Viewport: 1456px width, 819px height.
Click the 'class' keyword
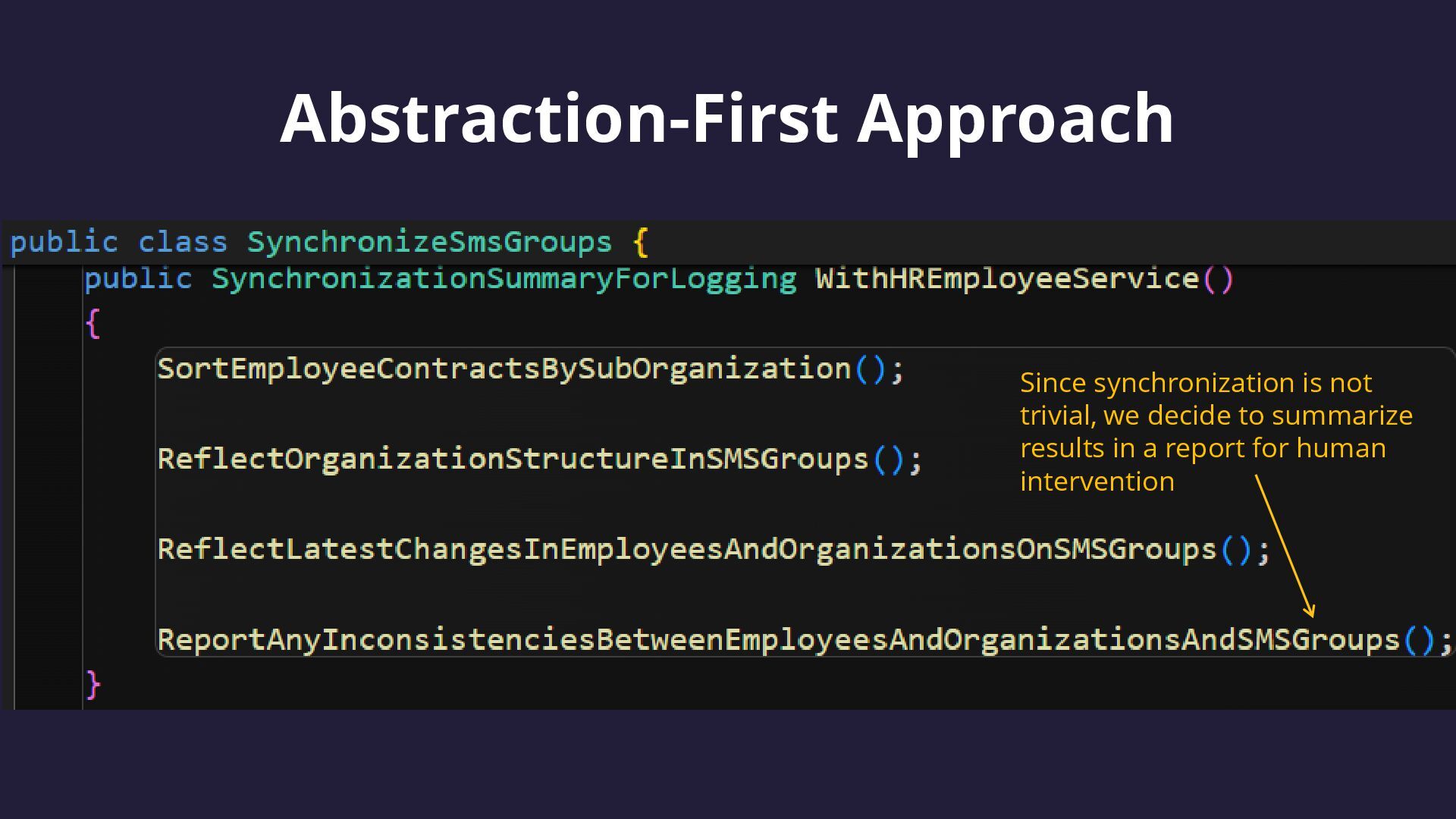point(183,243)
